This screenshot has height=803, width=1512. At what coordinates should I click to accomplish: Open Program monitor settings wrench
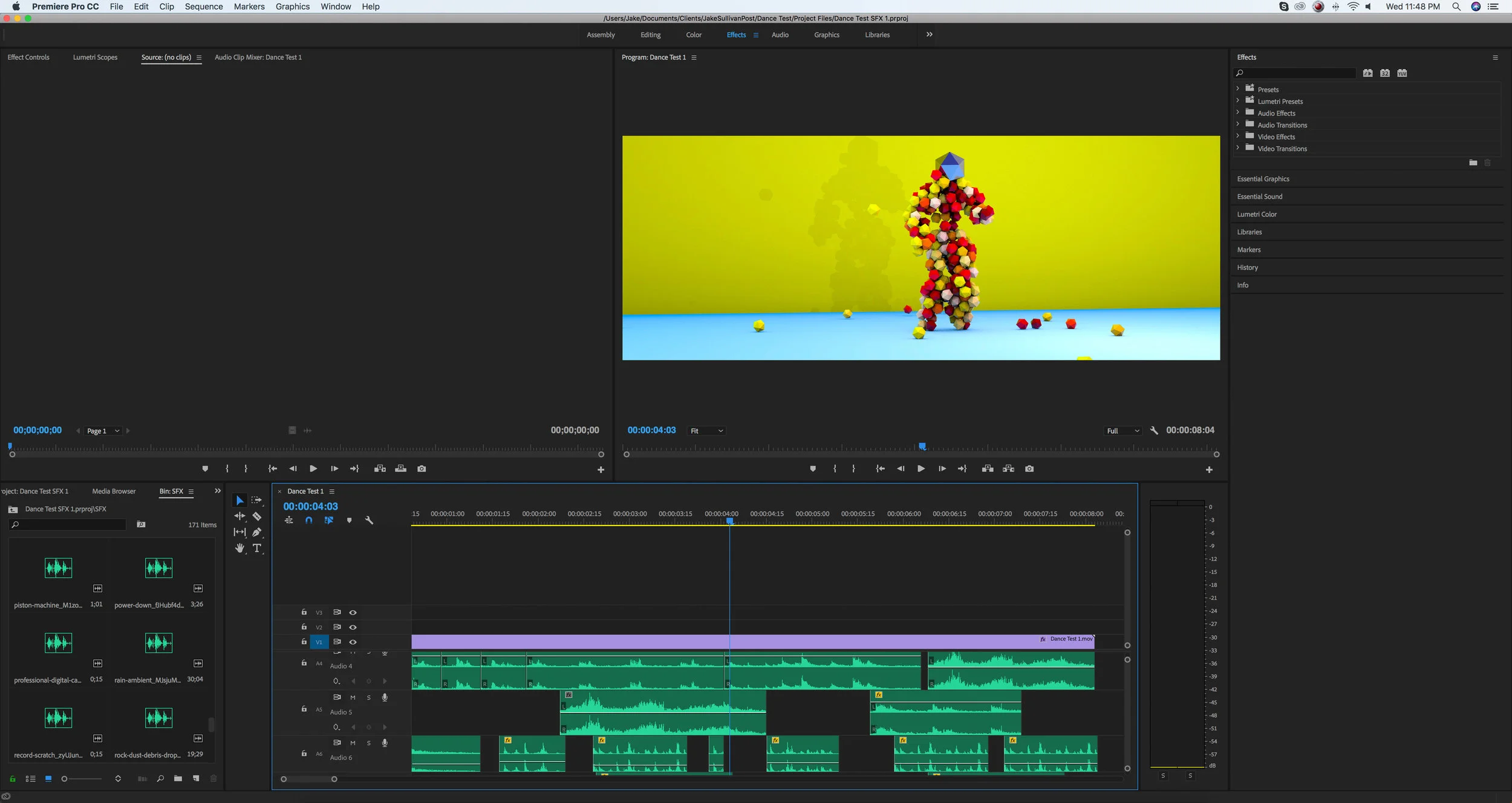1154,431
